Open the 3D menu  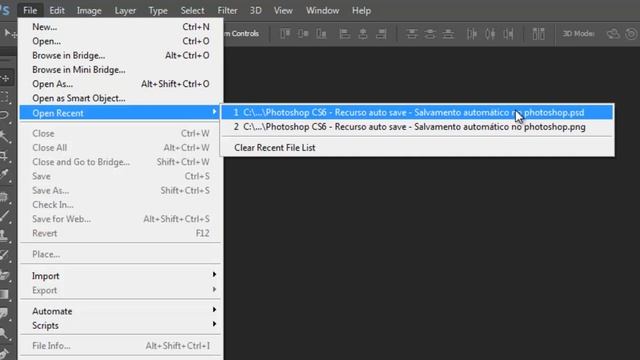(256, 11)
